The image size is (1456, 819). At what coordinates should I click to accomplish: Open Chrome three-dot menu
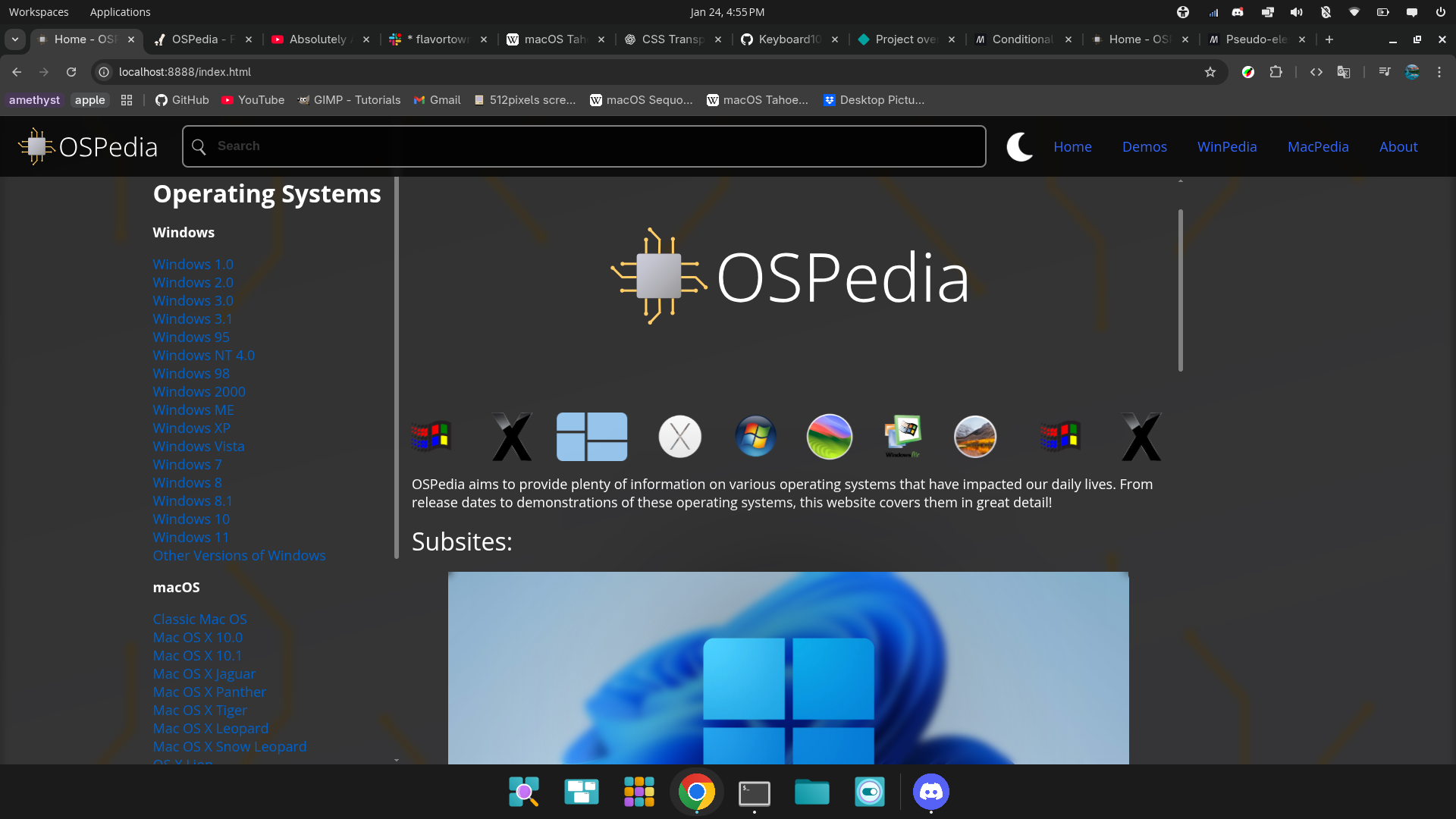[x=1439, y=72]
